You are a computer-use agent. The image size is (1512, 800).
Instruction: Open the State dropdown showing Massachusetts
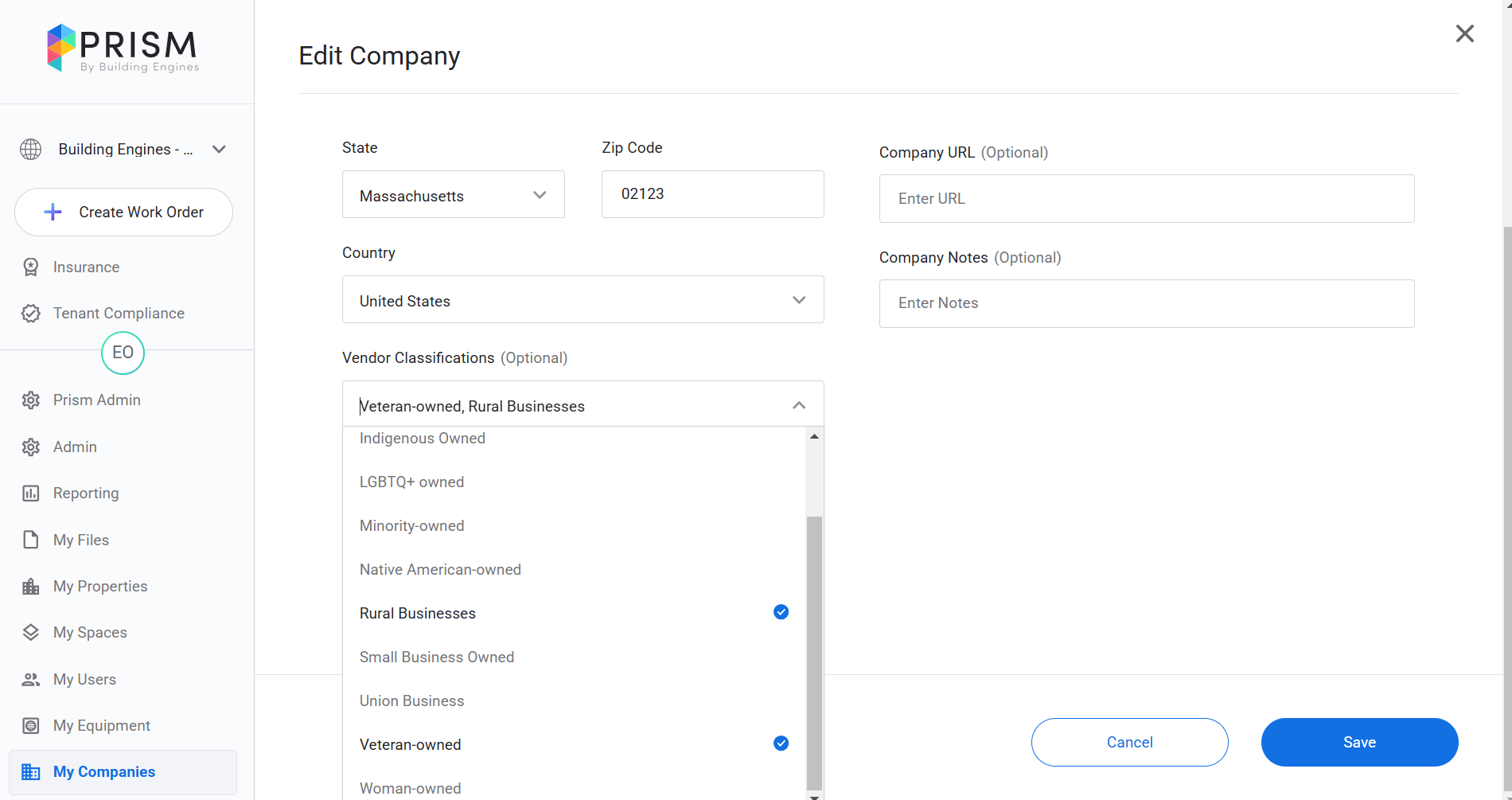[453, 195]
